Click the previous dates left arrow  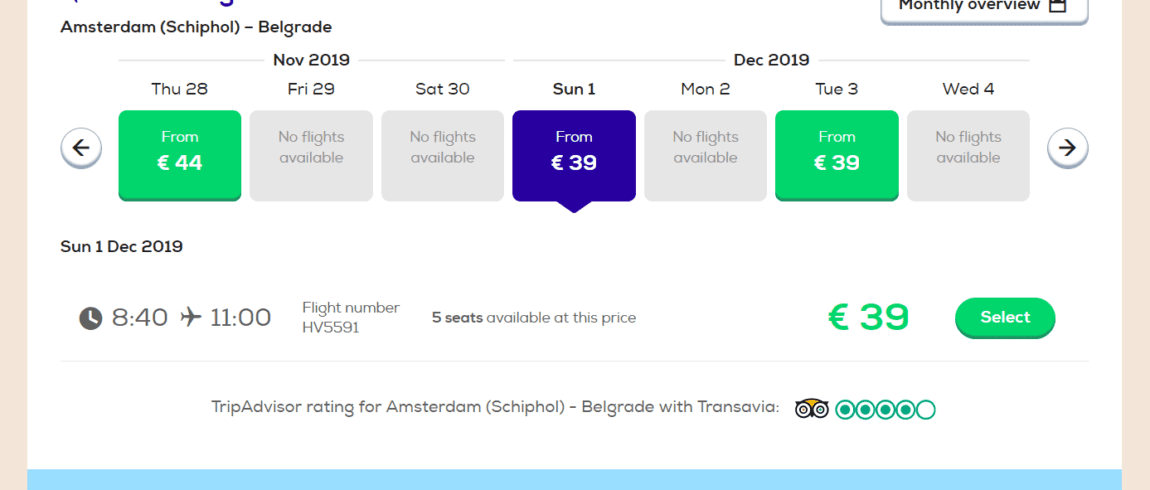[x=81, y=148]
